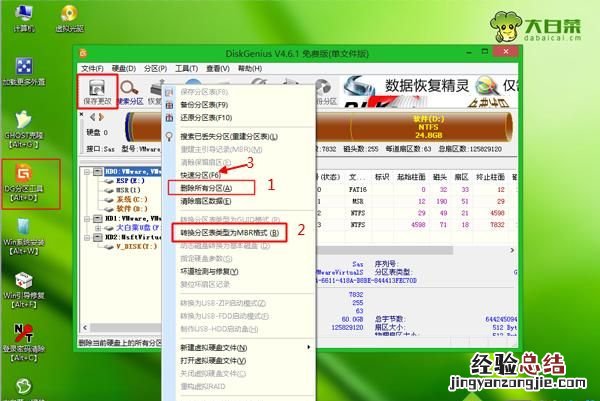Open the 文件(F) menu

tap(92, 68)
